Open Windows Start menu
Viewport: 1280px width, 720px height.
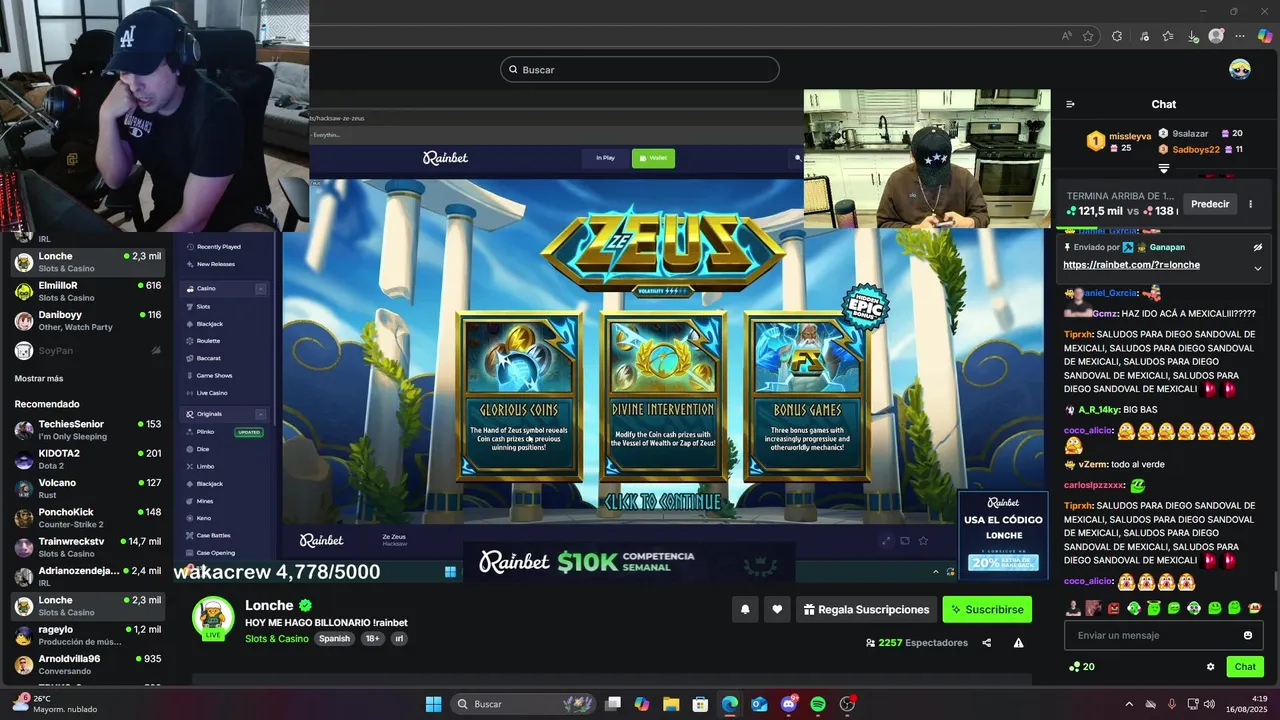[433, 704]
